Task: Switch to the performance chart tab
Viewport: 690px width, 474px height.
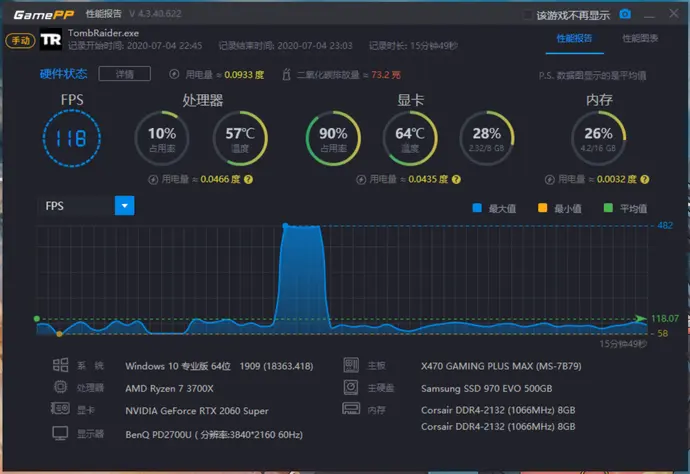Action: 640,38
